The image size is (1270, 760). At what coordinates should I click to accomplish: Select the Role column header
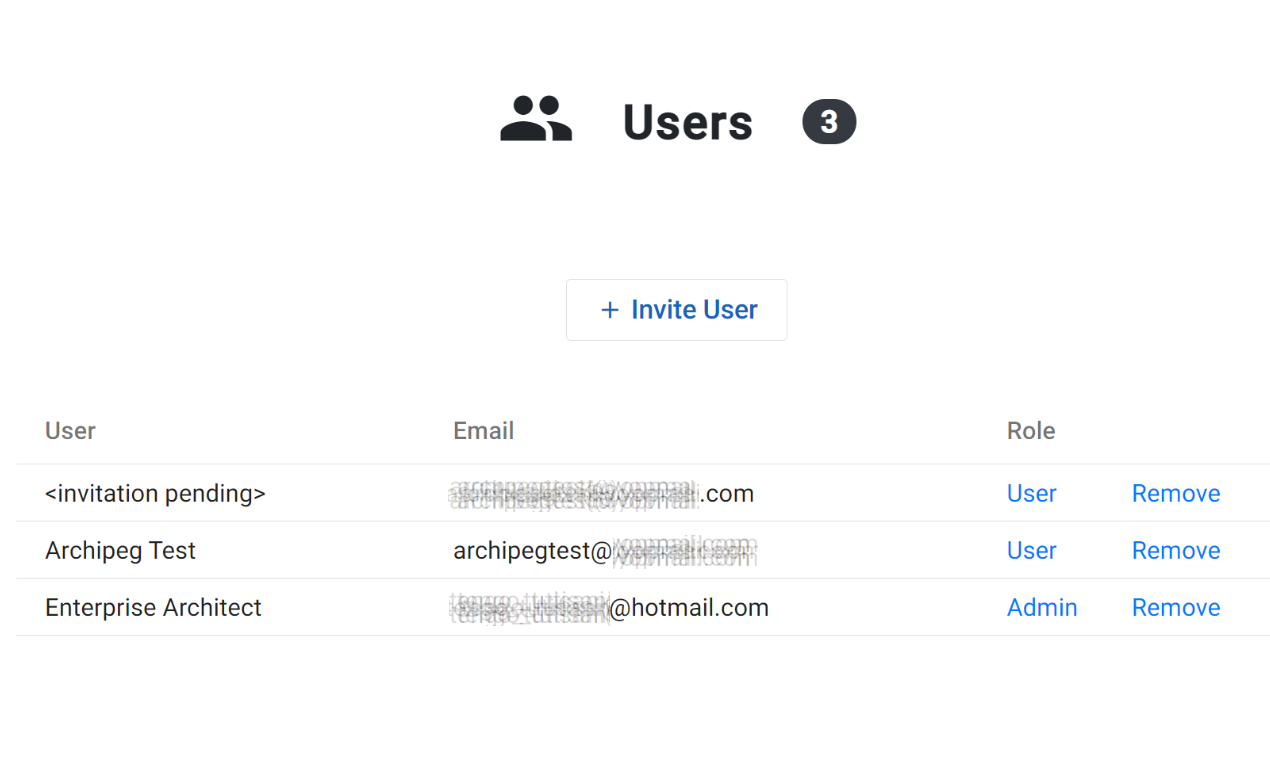[x=1031, y=431]
